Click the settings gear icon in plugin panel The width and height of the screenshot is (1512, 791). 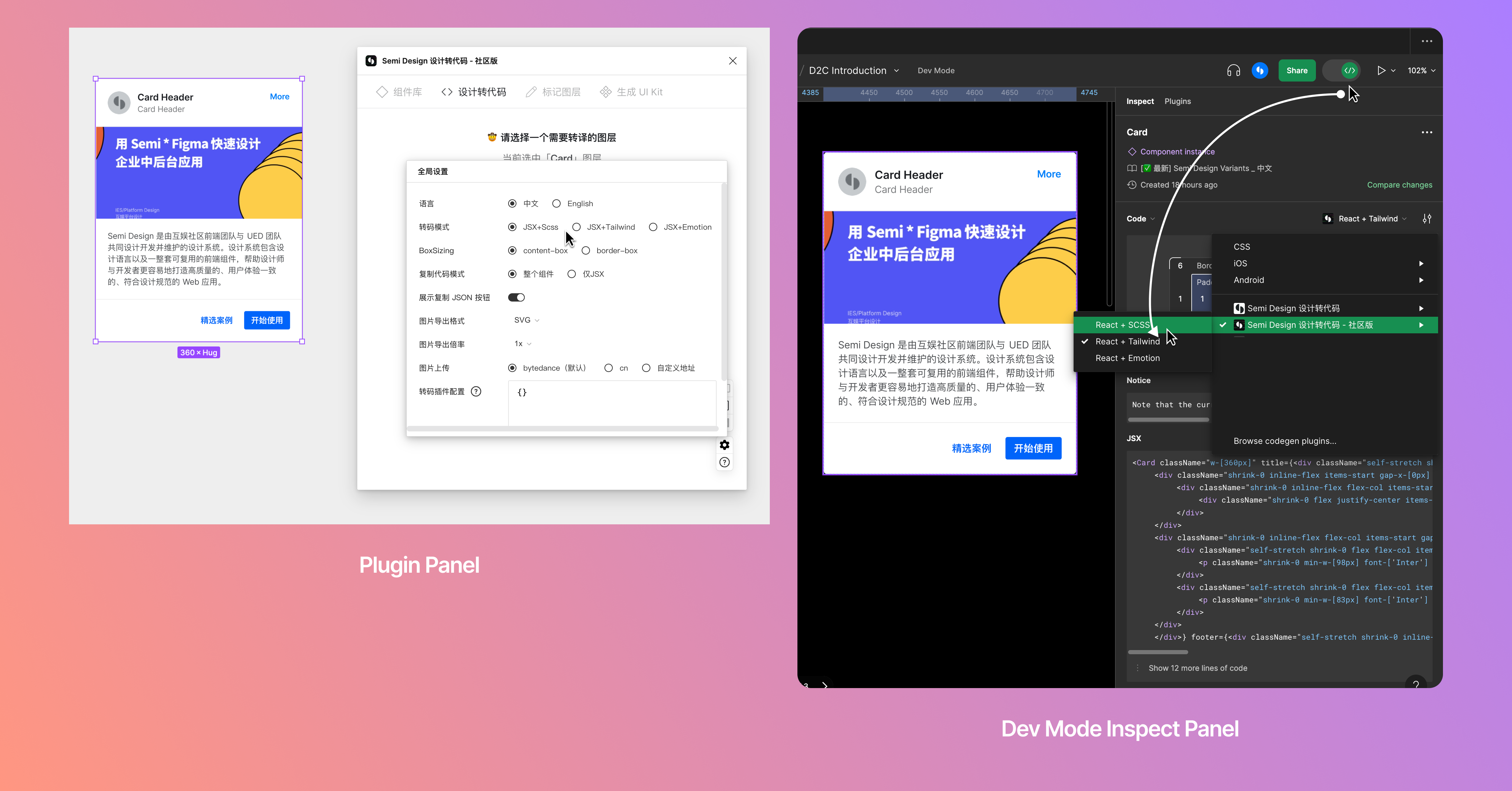coord(724,445)
